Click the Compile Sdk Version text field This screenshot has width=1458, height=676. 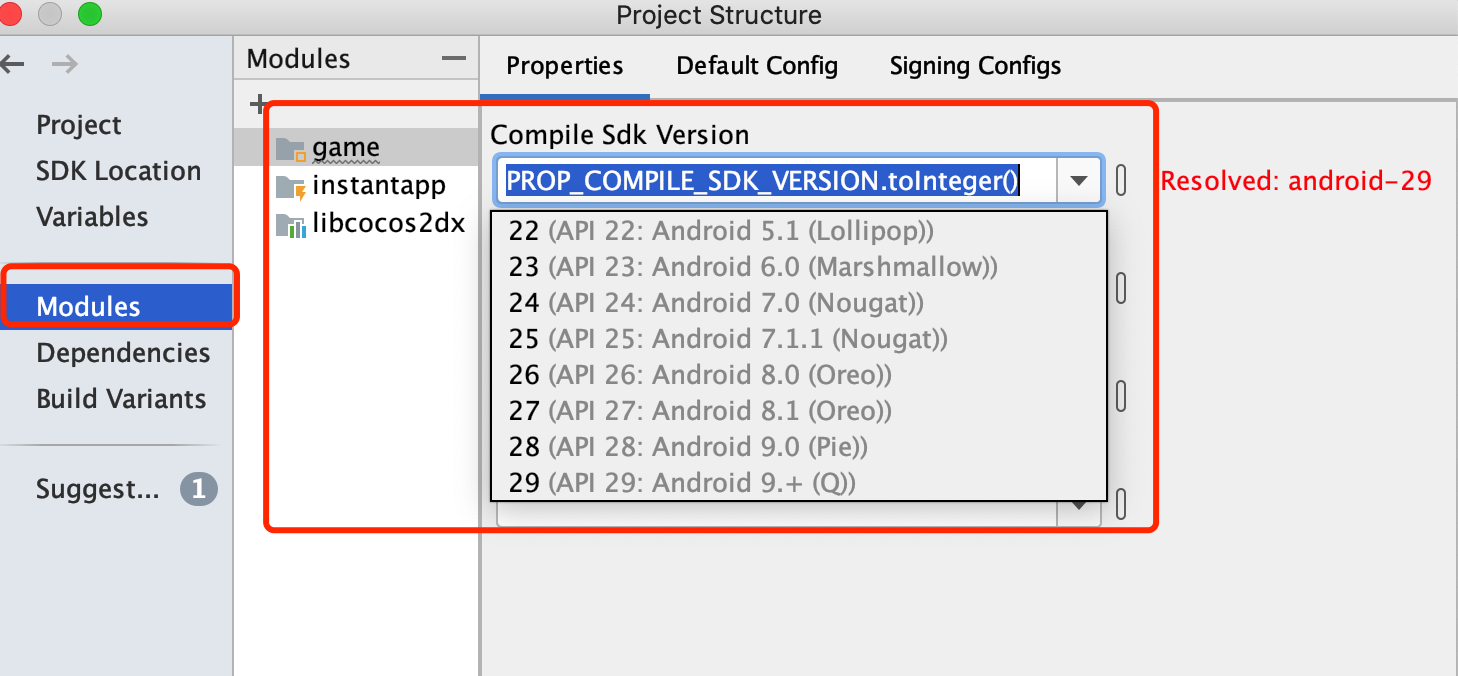click(776, 181)
